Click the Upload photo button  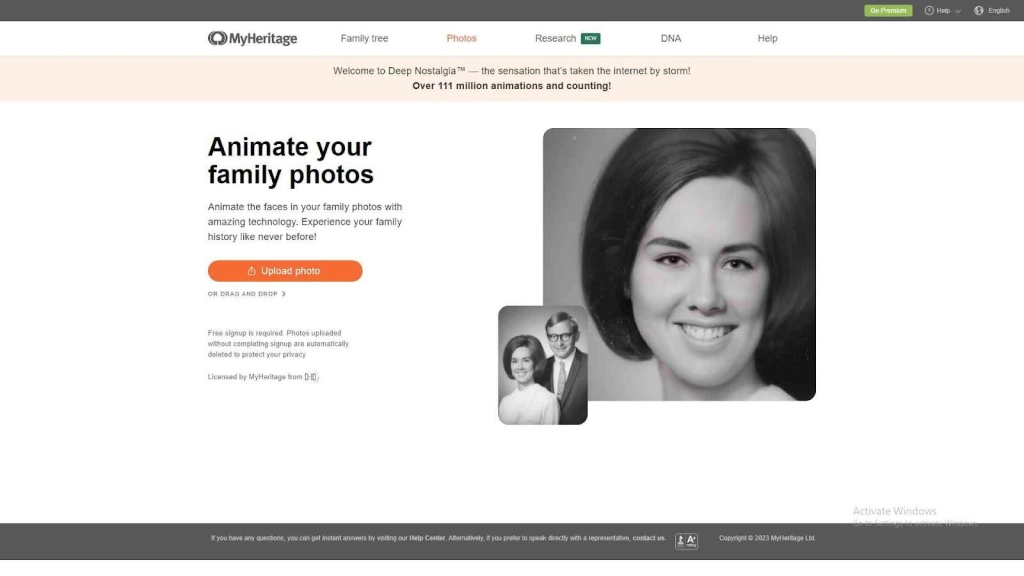pos(285,271)
